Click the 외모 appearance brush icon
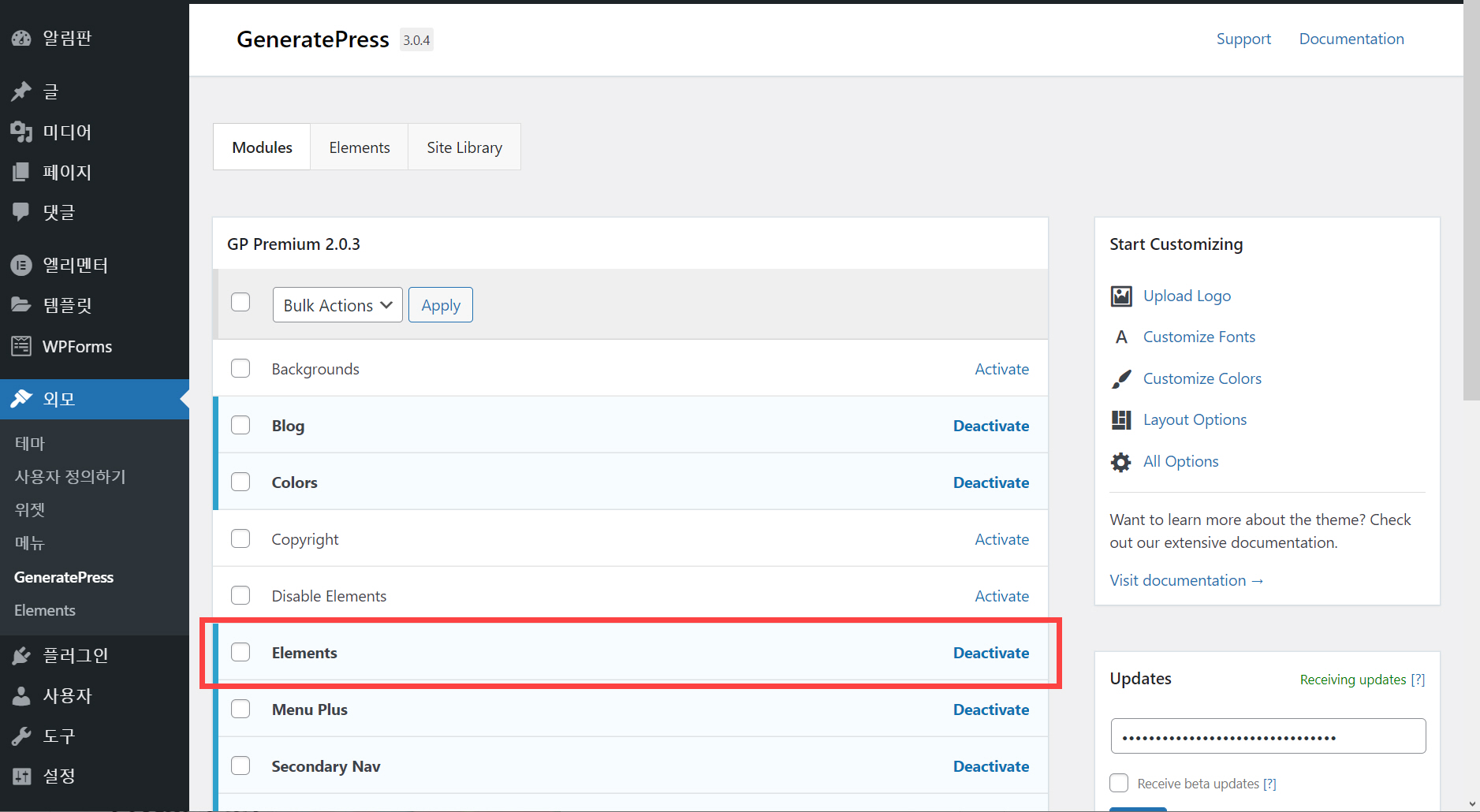The height and width of the screenshot is (812, 1480). (x=21, y=399)
